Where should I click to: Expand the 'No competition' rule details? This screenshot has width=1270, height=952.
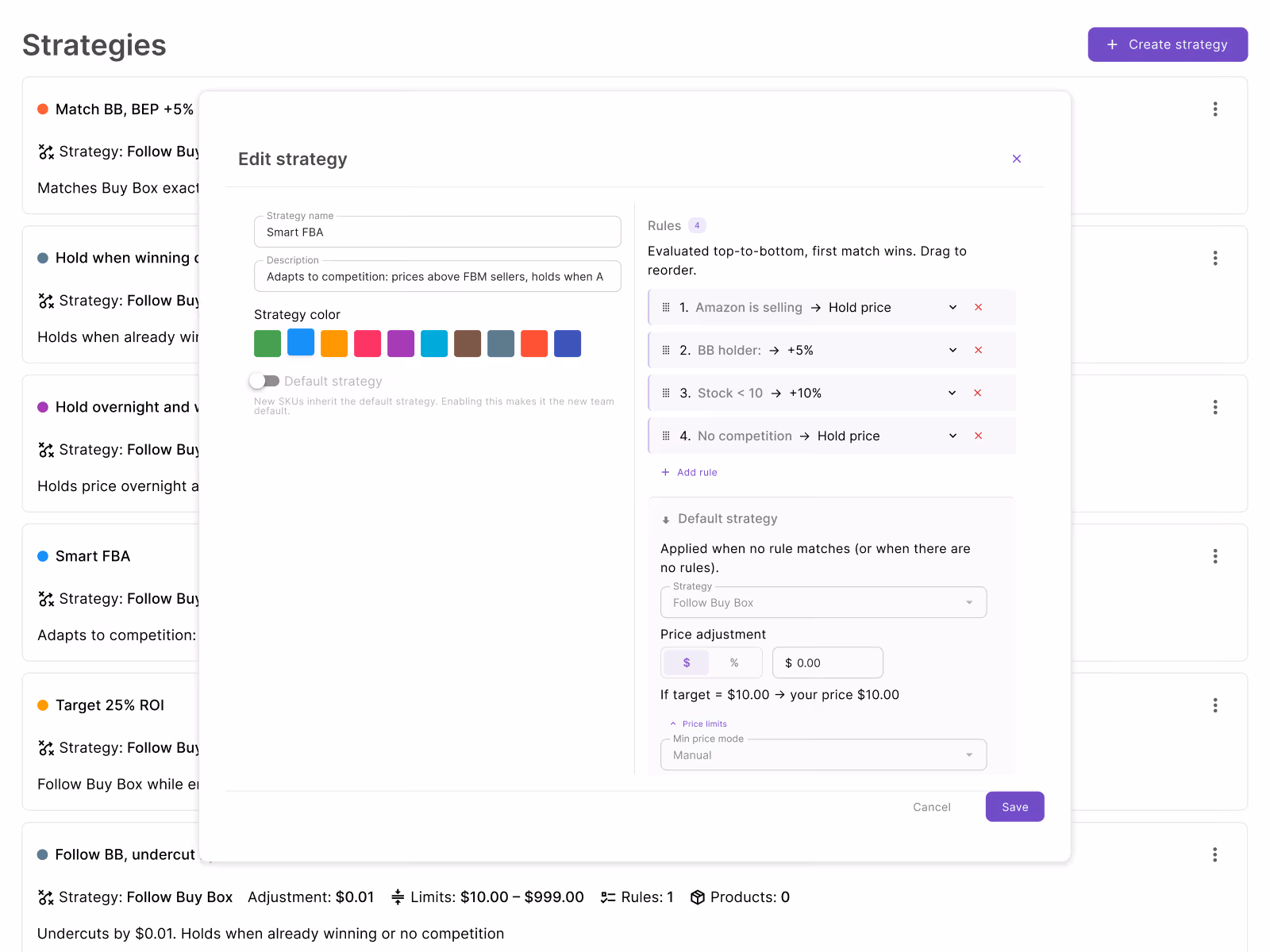[x=952, y=436]
